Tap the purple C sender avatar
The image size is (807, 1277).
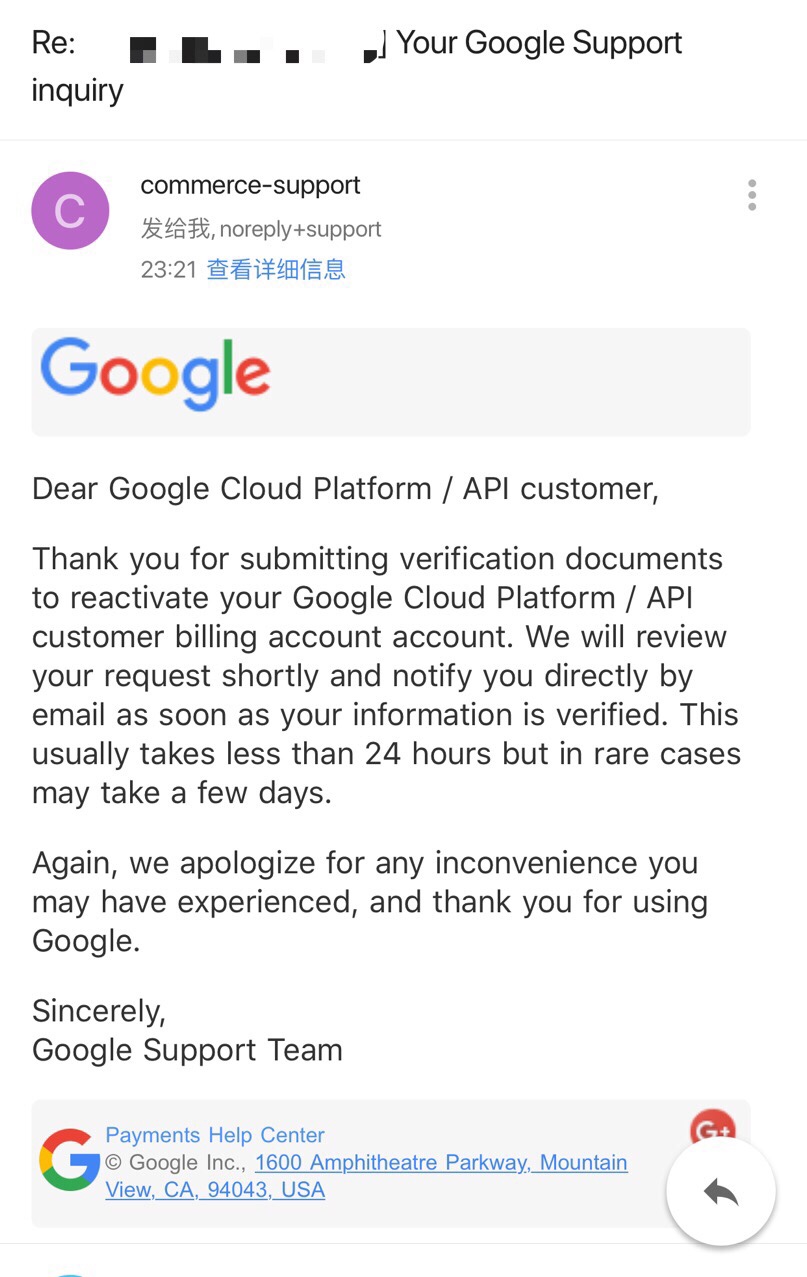pos(70,210)
